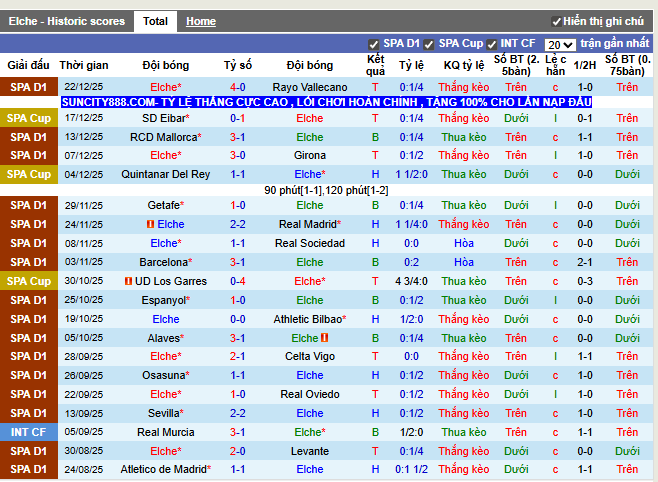Open the SUNCITY888.COM advertisement banner
Screen dimensions: 658x482
click(326, 102)
